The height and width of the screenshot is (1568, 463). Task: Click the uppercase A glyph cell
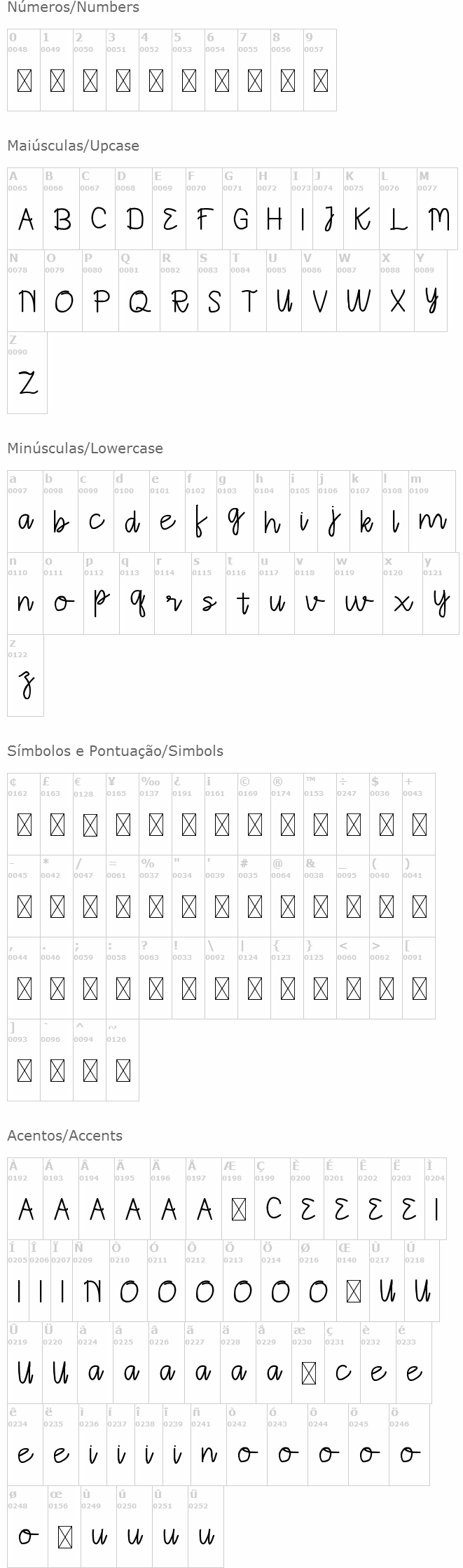point(25,209)
